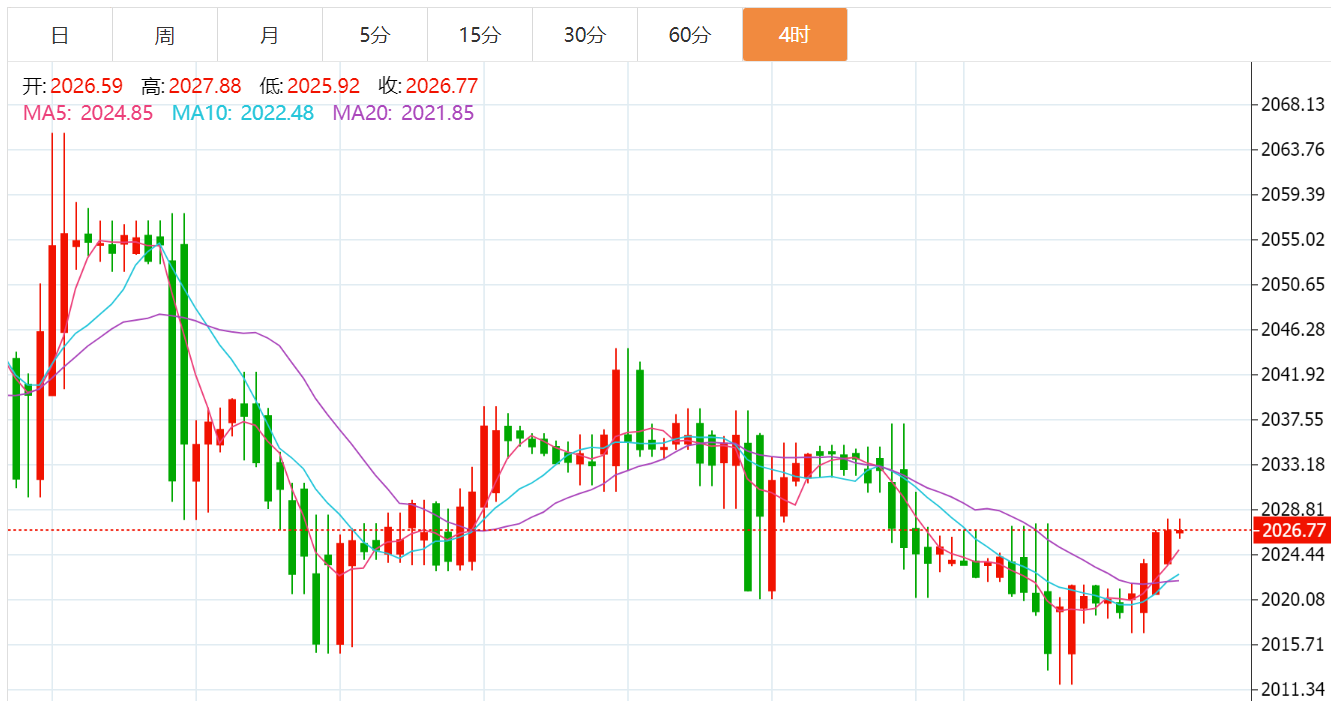Click the 2046.28 price axis label

[1291, 329]
